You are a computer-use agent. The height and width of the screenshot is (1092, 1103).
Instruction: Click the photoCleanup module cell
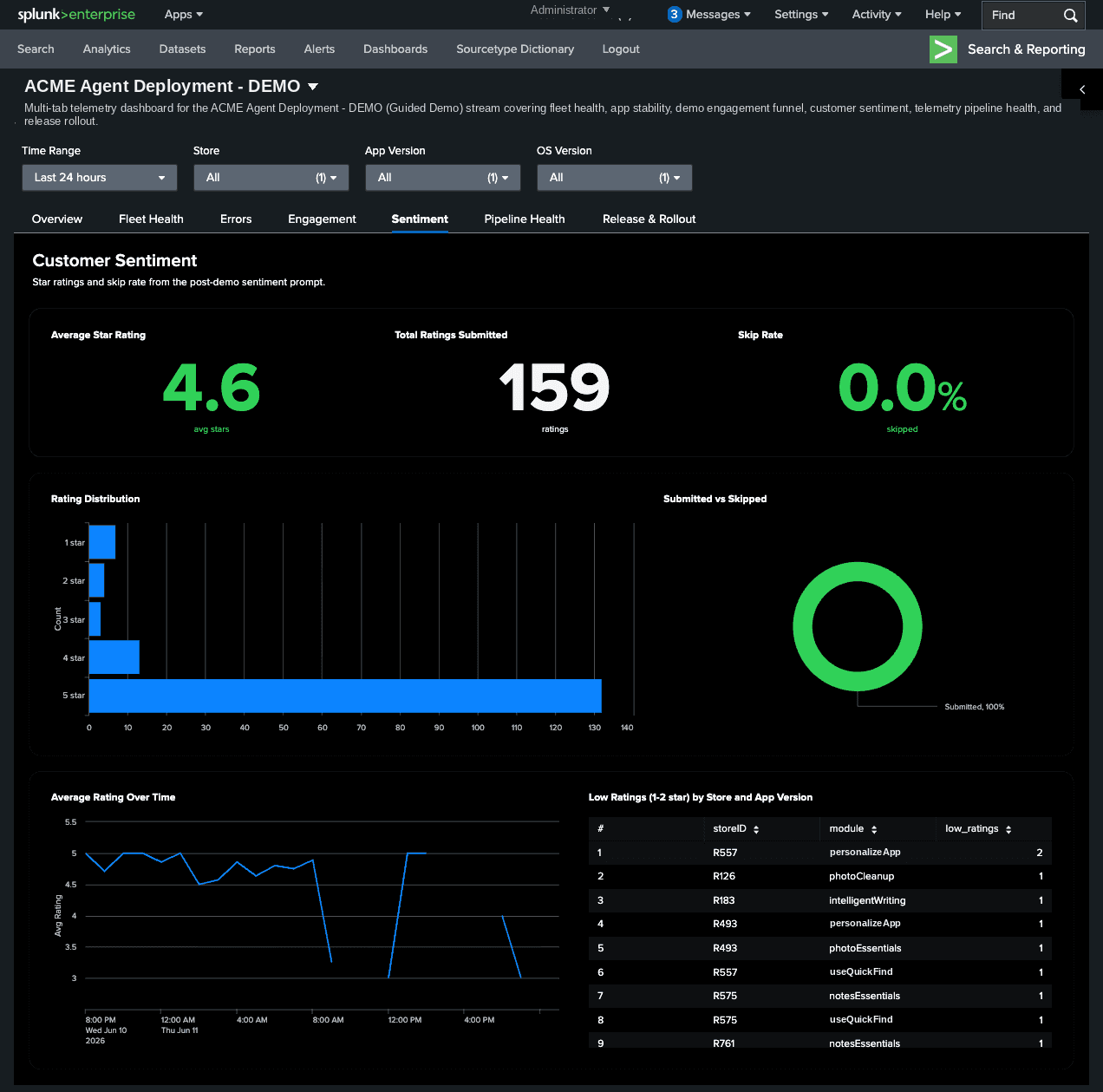(x=862, y=876)
